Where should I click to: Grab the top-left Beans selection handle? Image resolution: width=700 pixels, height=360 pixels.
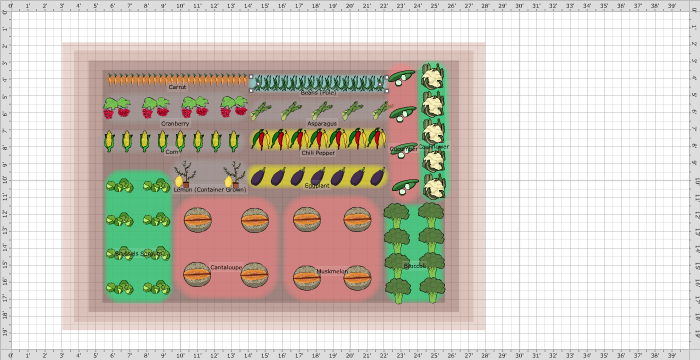tap(251, 76)
